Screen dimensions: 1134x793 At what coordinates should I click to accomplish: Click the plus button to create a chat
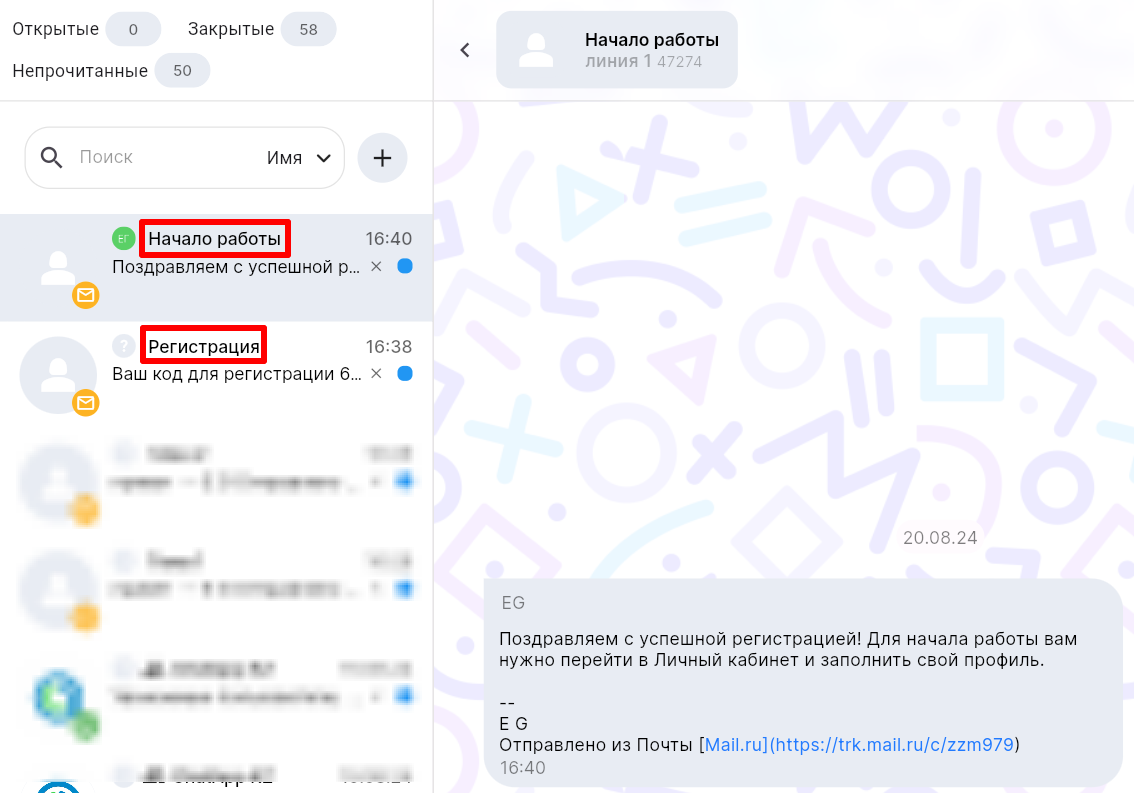click(382, 158)
